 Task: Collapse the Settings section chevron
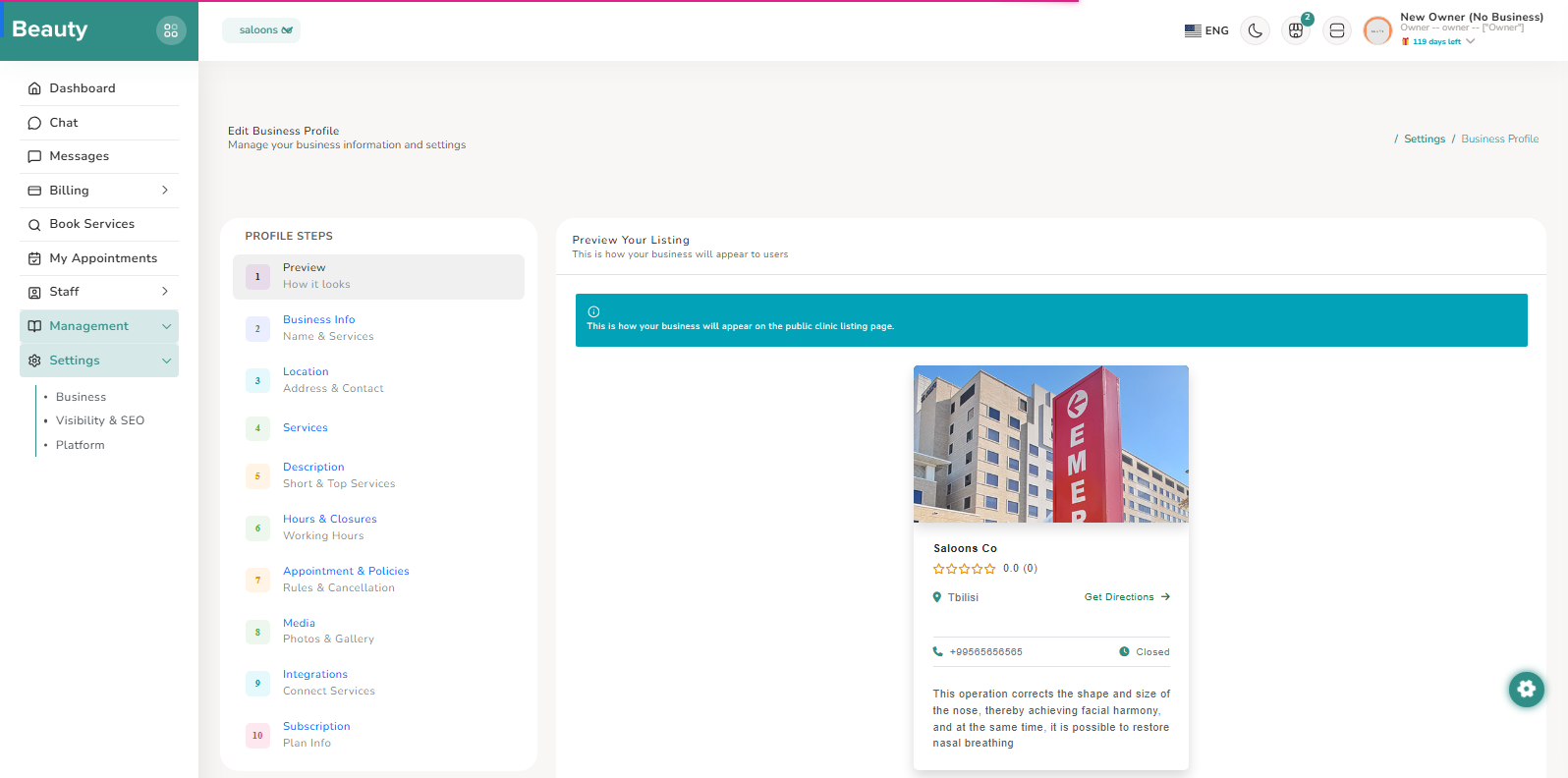pyautogui.click(x=166, y=361)
